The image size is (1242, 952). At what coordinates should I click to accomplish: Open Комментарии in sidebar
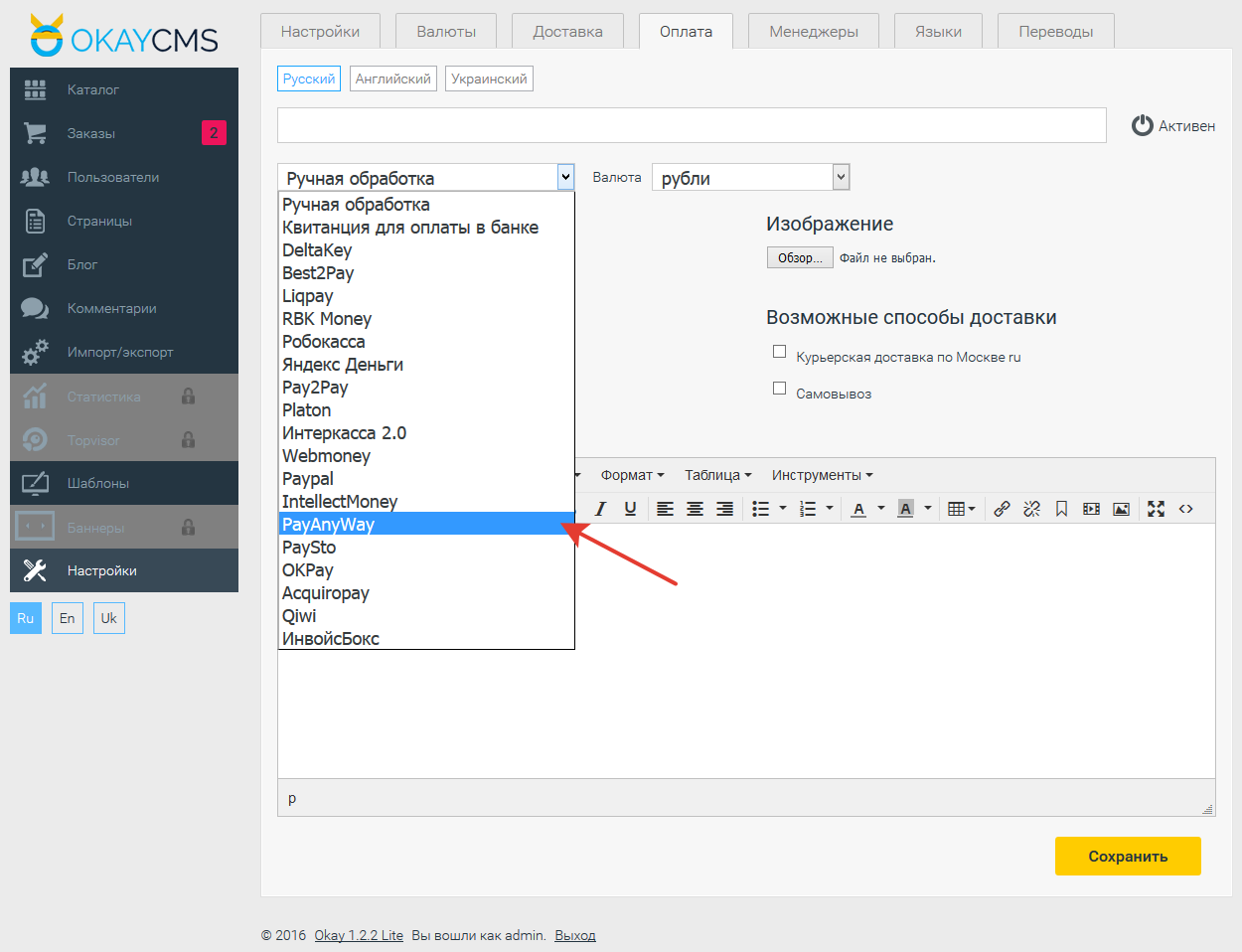(x=124, y=308)
